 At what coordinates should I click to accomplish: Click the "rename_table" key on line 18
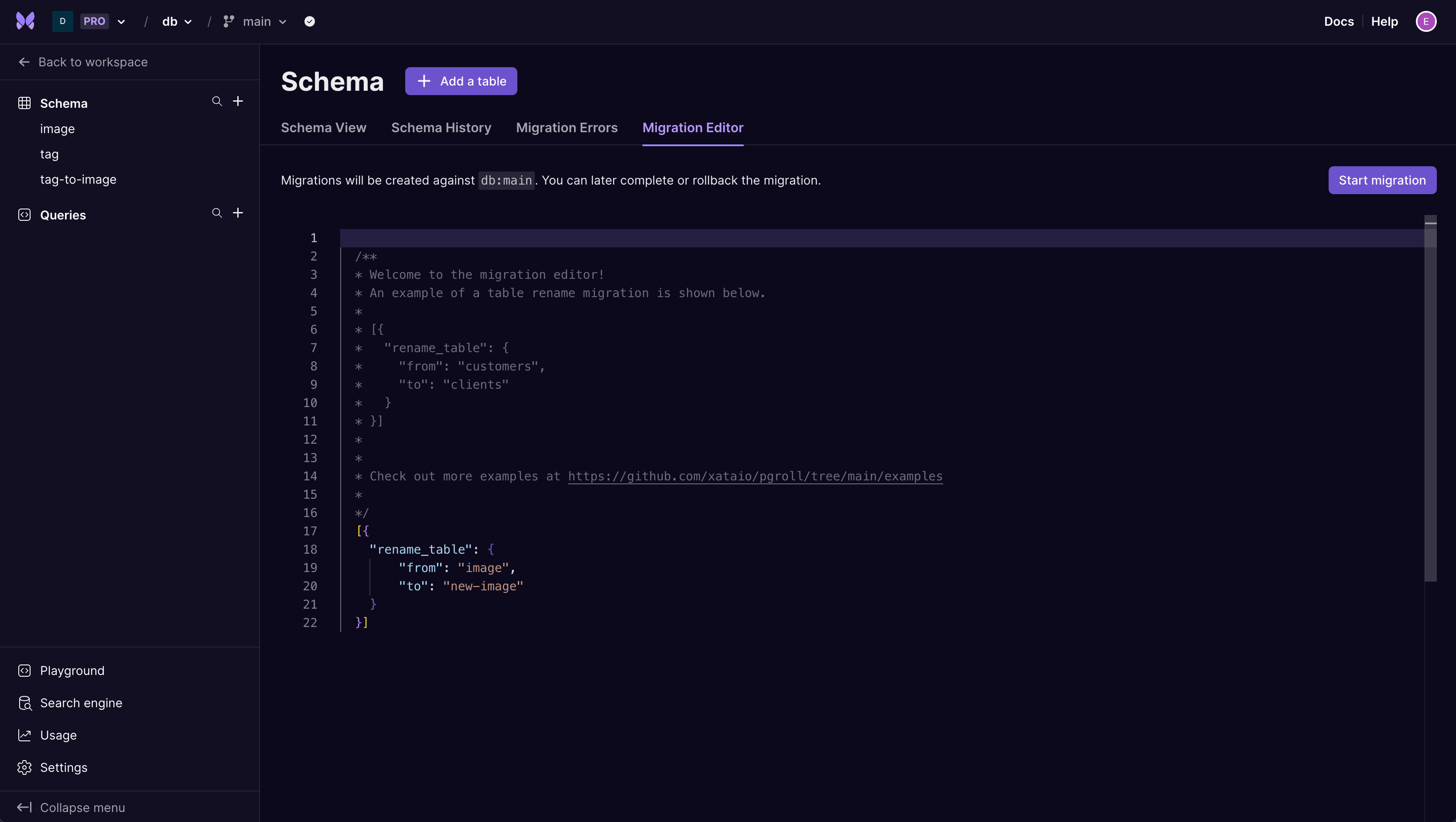click(420, 549)
